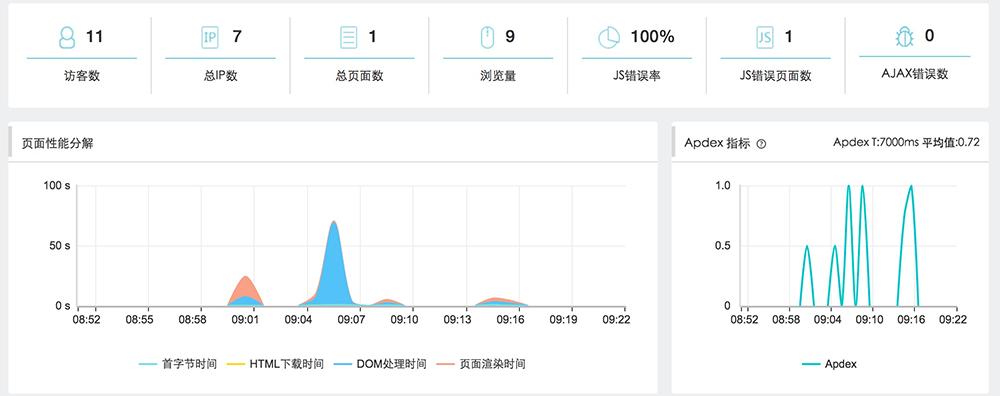Image resolution: width=1000 pixels, height=396 pixels.
Task: Toggle the 首字节时间 legend series
Action: (x=178, y=364)
